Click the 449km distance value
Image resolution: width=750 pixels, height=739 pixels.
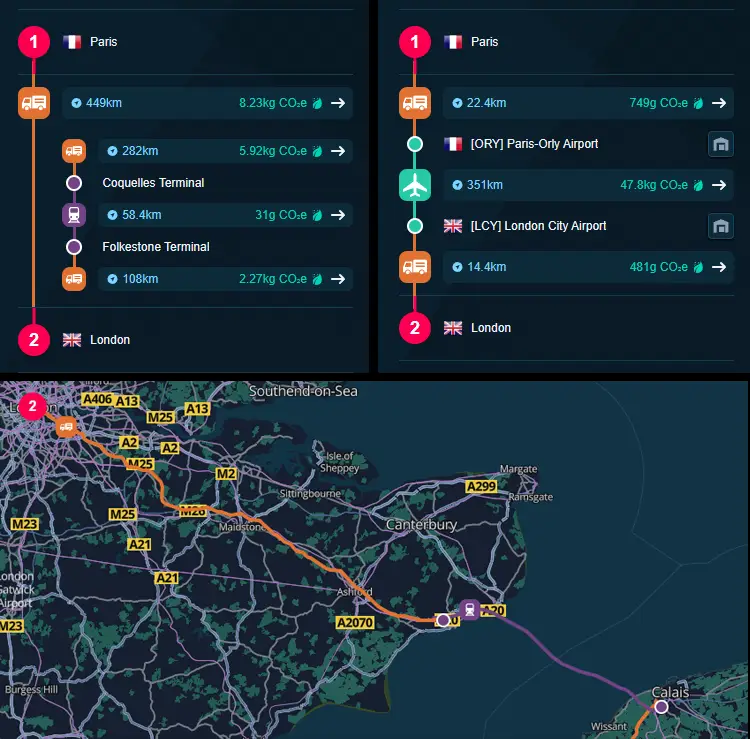click(104, 103)
